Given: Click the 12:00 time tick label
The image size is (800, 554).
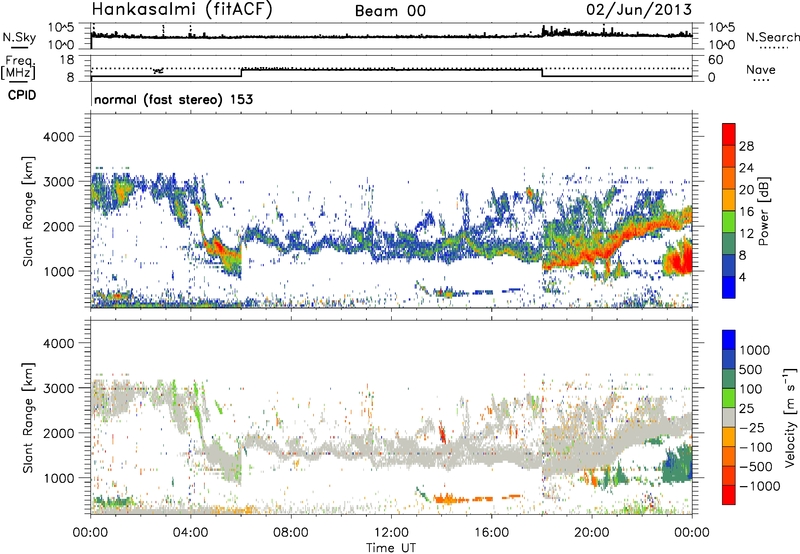Looking at the screenshot, I should (391, 533).
